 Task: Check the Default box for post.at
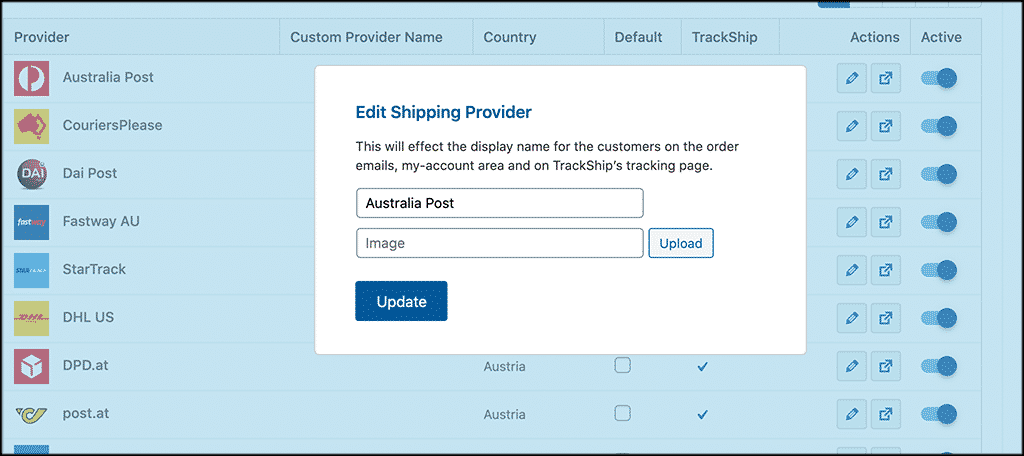[623, 413]
